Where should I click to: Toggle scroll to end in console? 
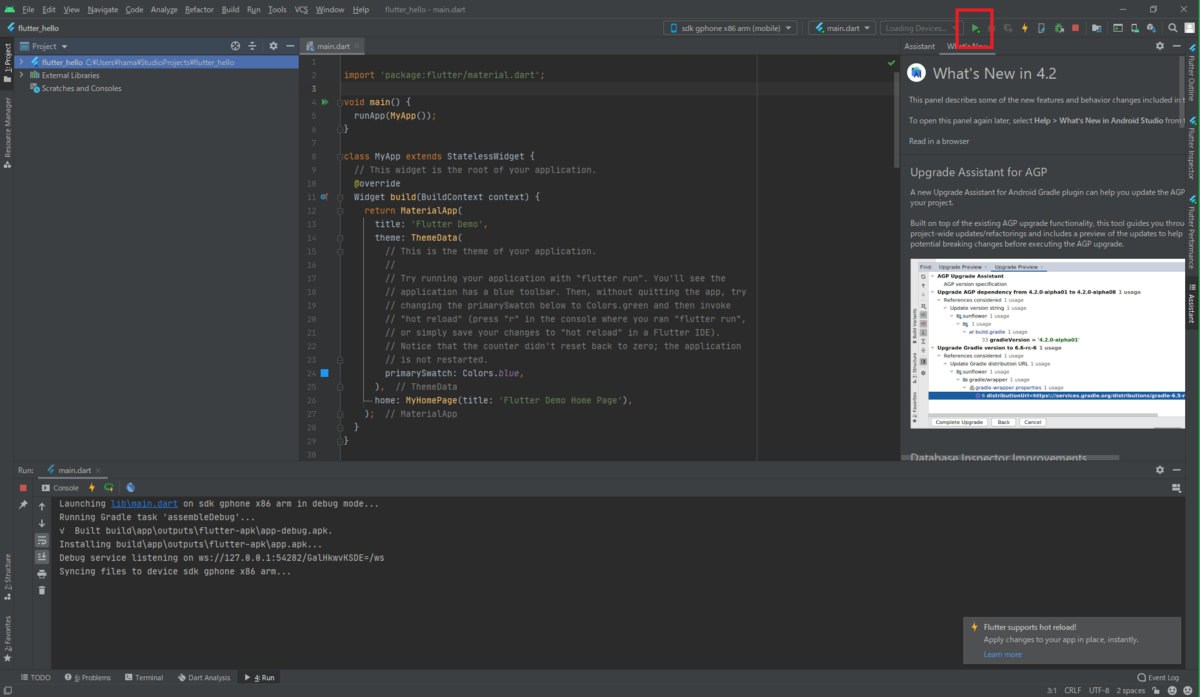coord(42,557)
